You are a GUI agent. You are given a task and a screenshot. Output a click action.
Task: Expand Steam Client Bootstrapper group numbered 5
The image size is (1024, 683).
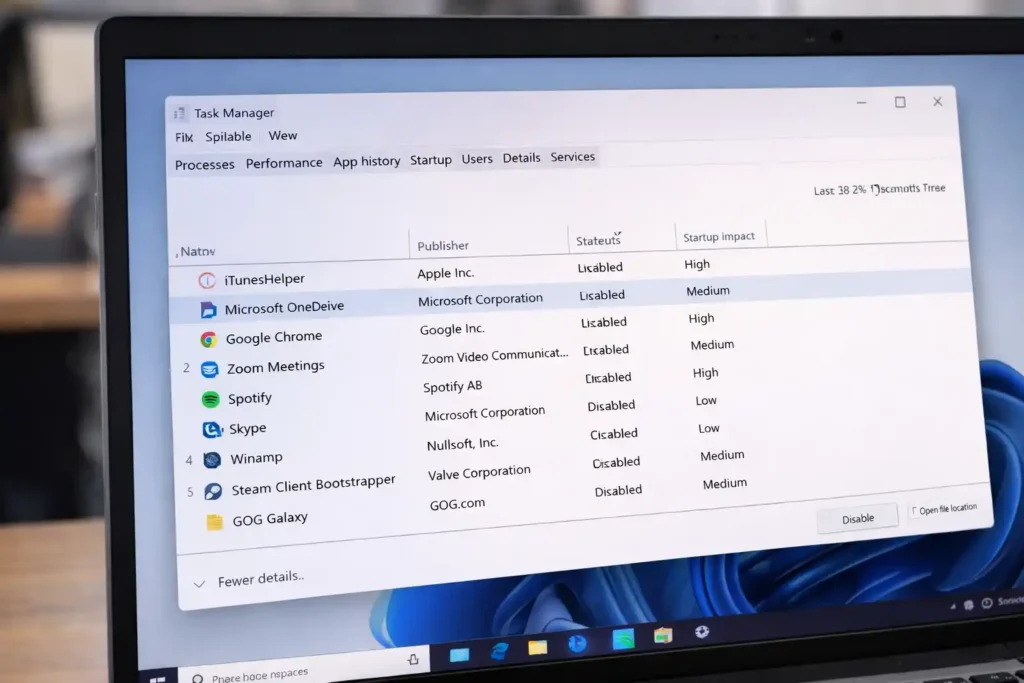pyautogui.click(x=190, y=492)
